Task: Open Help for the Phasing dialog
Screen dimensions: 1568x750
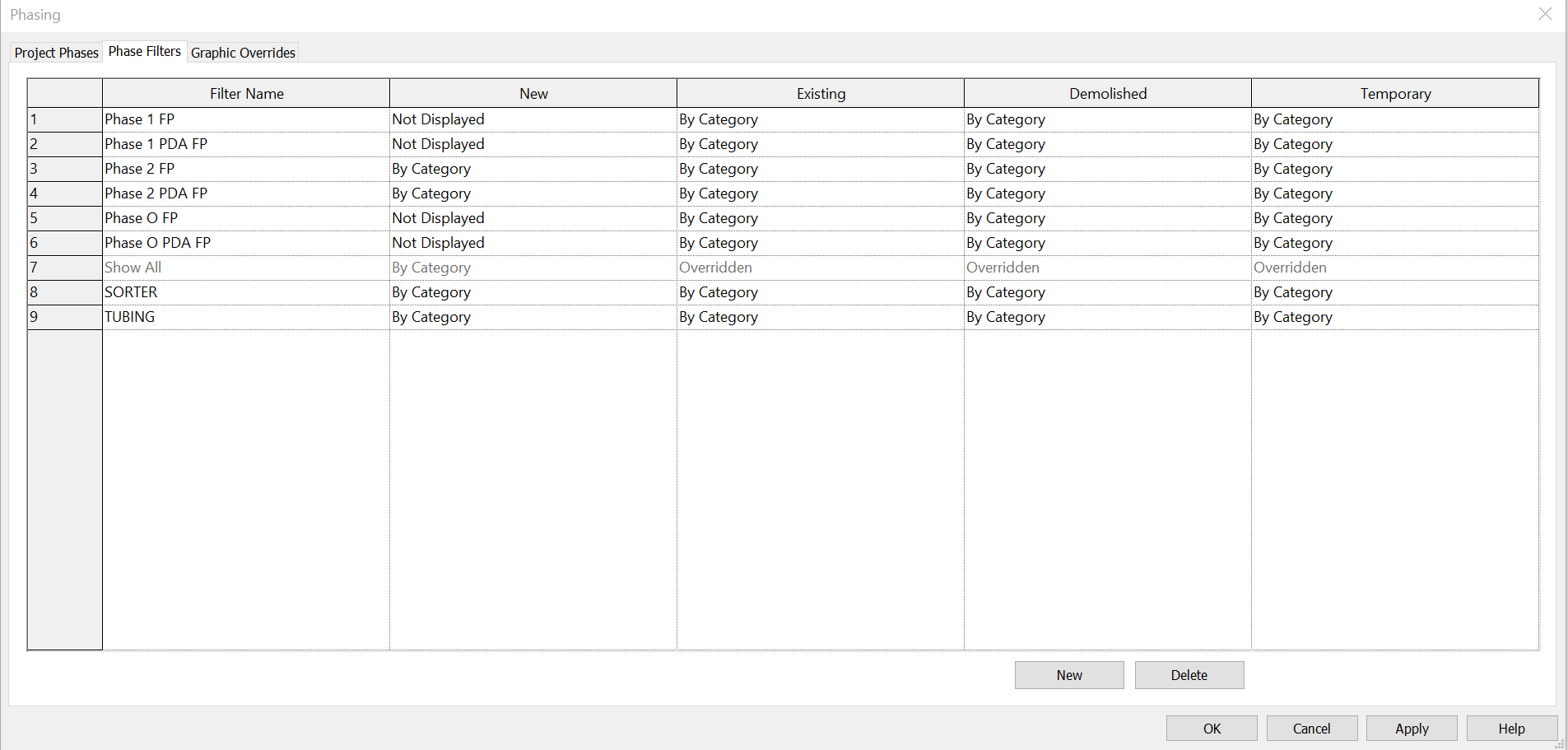Action: coord(1512,729)
